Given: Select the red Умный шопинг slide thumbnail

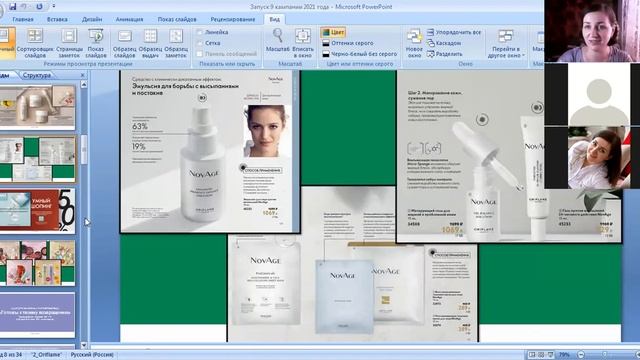Looking at the screenshot, I should click(x=38, y=210).
